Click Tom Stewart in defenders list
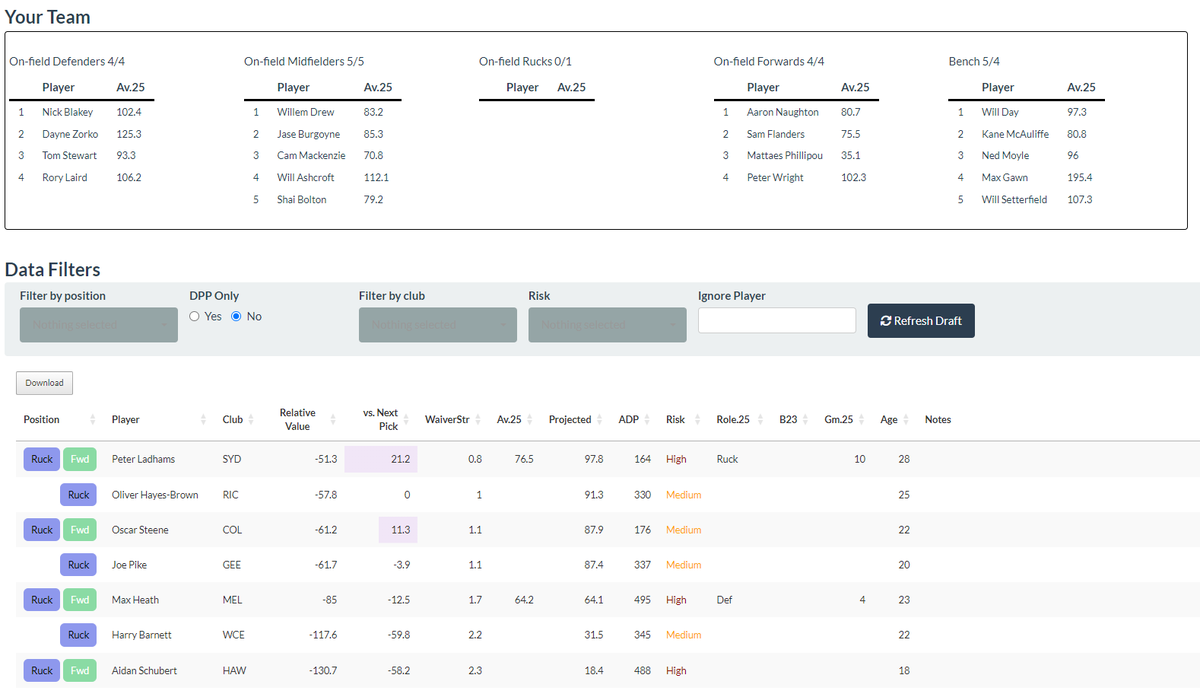The image size is (1200, 694). coord(70,155)
